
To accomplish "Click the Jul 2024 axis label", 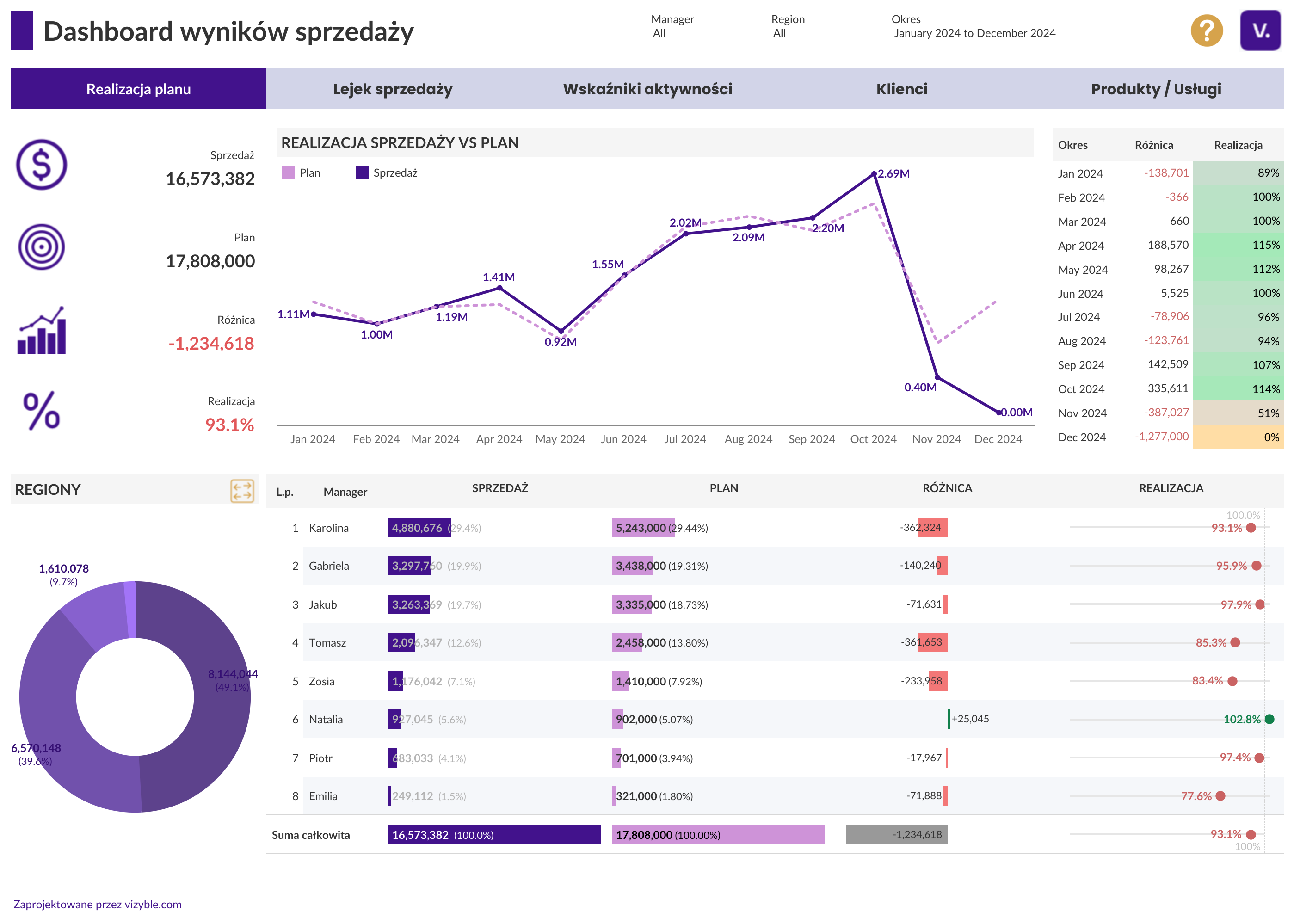I will pyautogui.click(x=684, y=439).
